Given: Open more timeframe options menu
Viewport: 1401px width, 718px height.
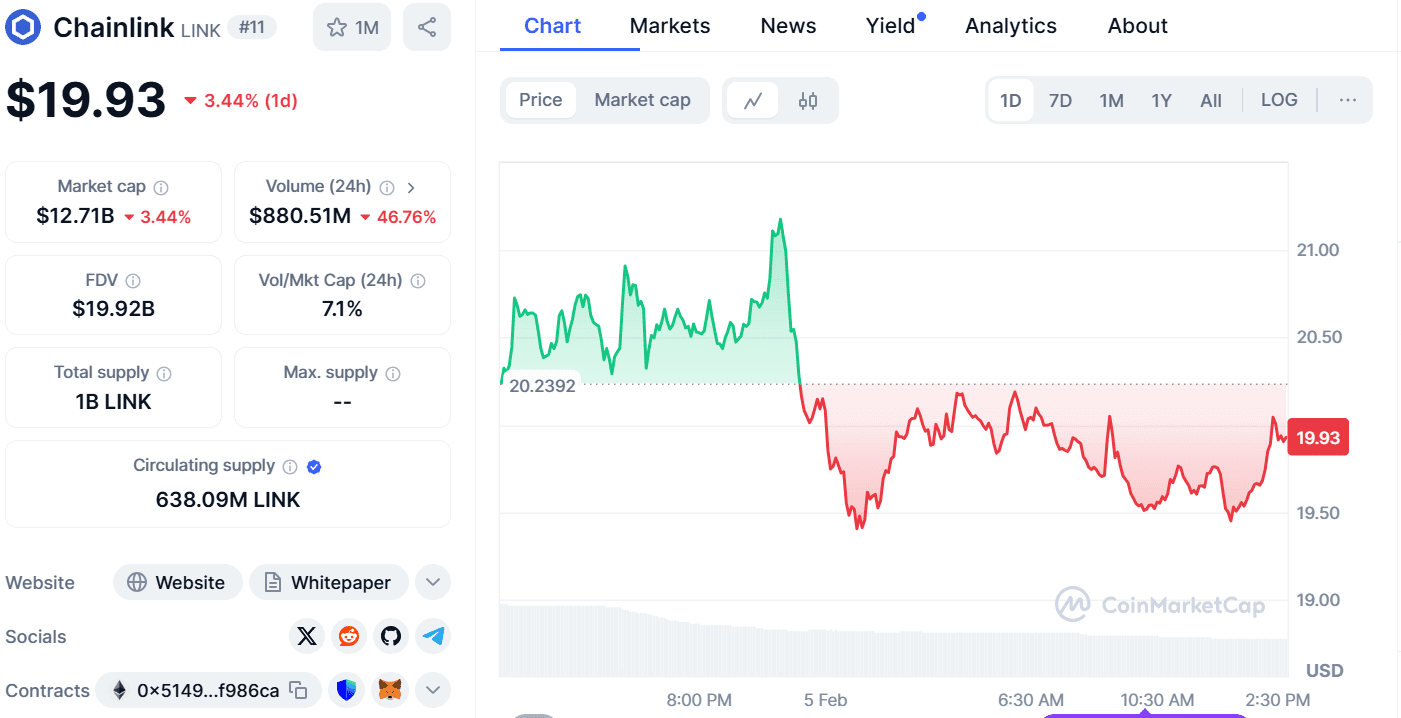Looking at the screenshot, I should click(1348, 100).
